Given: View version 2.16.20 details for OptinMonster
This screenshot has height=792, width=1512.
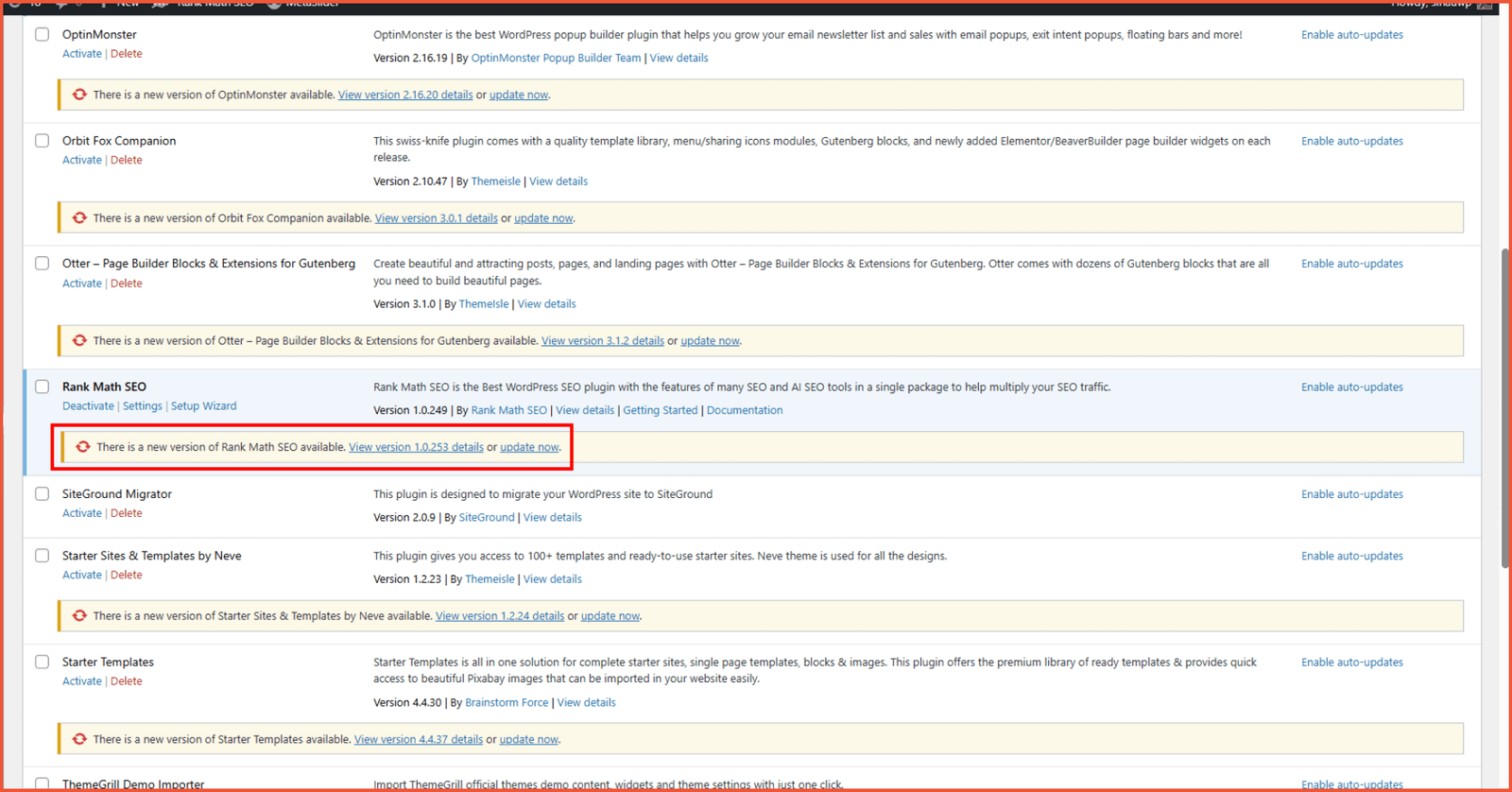Looking at the screenshot, I should (405, 95).
